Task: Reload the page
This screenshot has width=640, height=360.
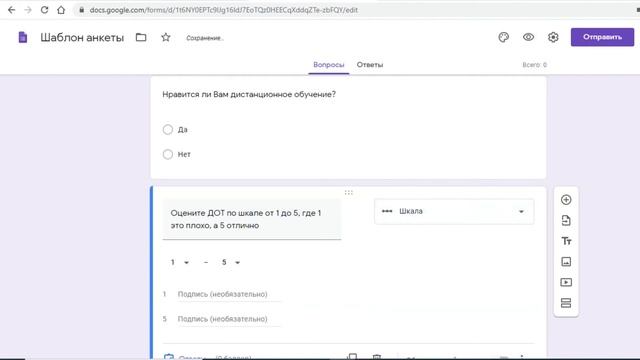Action: [44, 10]
